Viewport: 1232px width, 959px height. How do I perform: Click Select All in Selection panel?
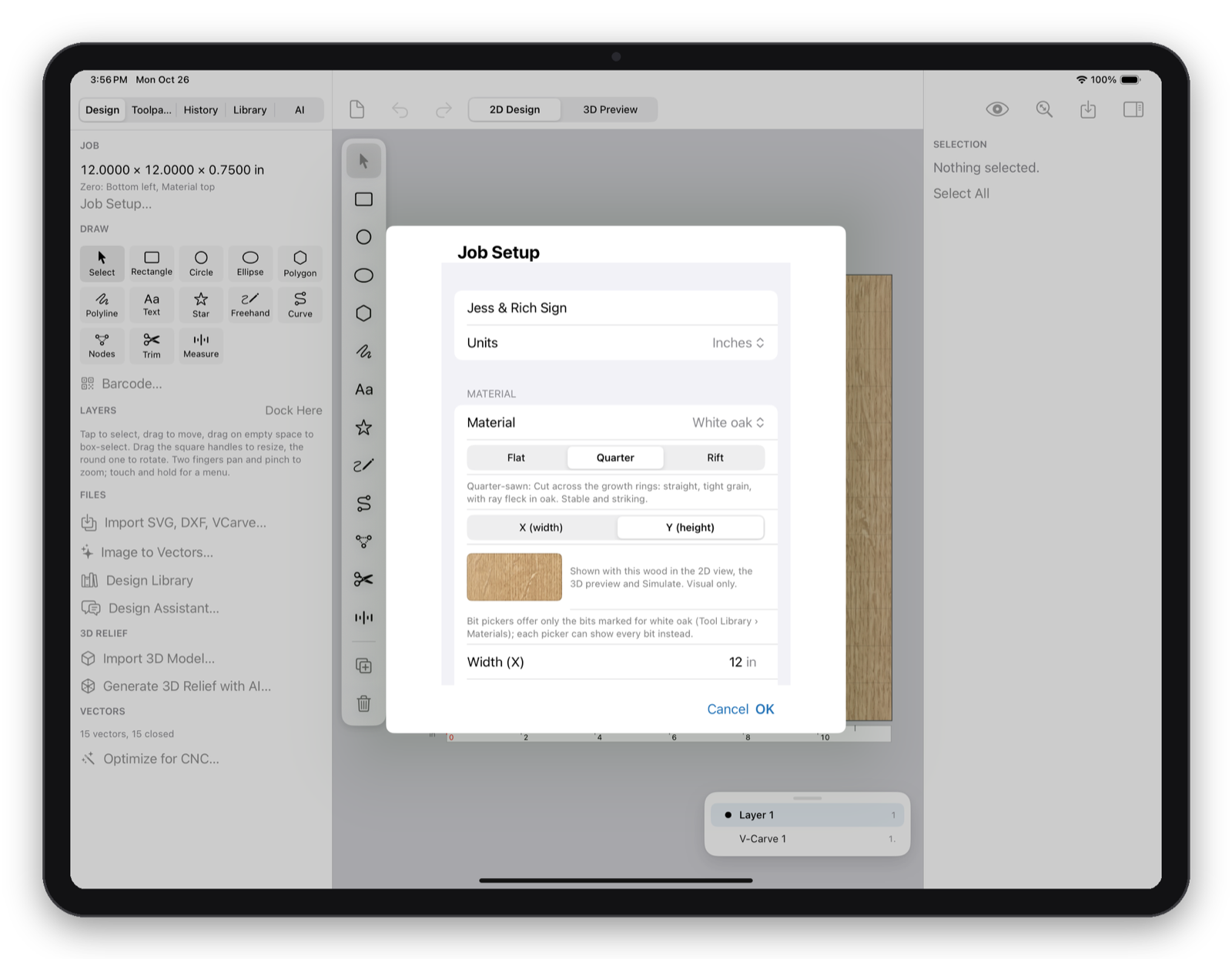[x=961, y=193]
